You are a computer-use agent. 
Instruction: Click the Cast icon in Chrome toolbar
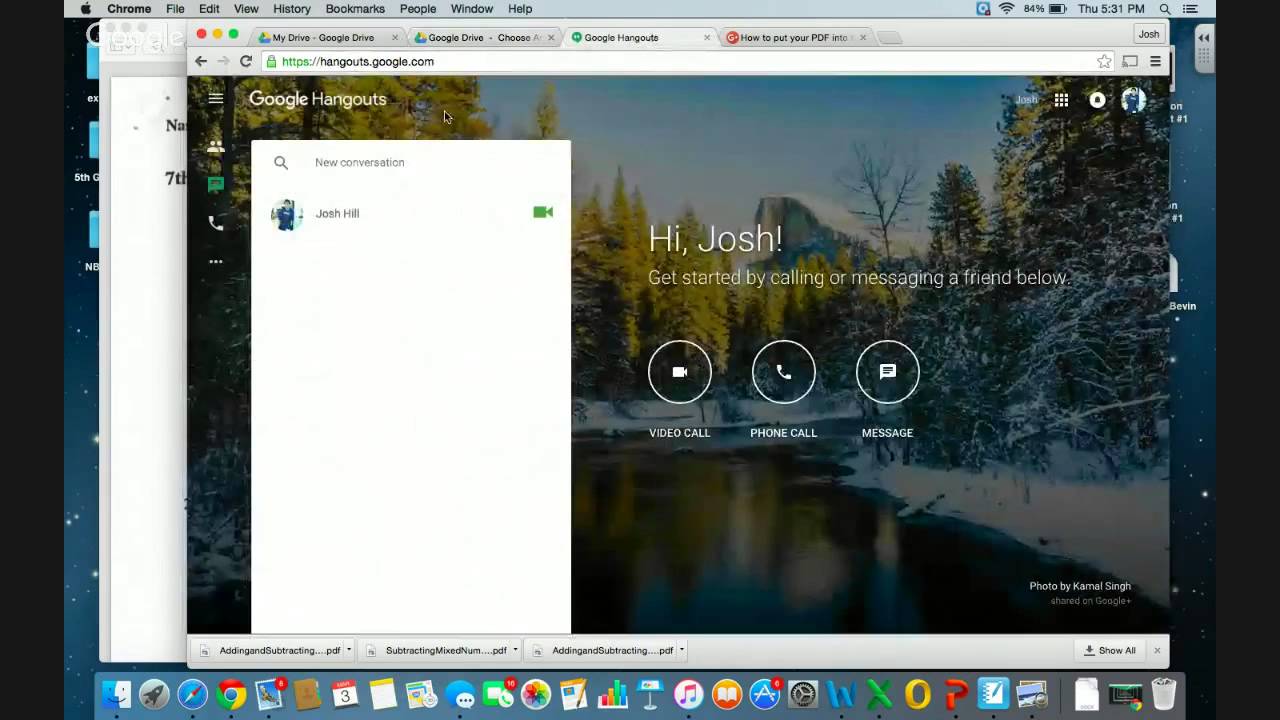pos(1130,61)
